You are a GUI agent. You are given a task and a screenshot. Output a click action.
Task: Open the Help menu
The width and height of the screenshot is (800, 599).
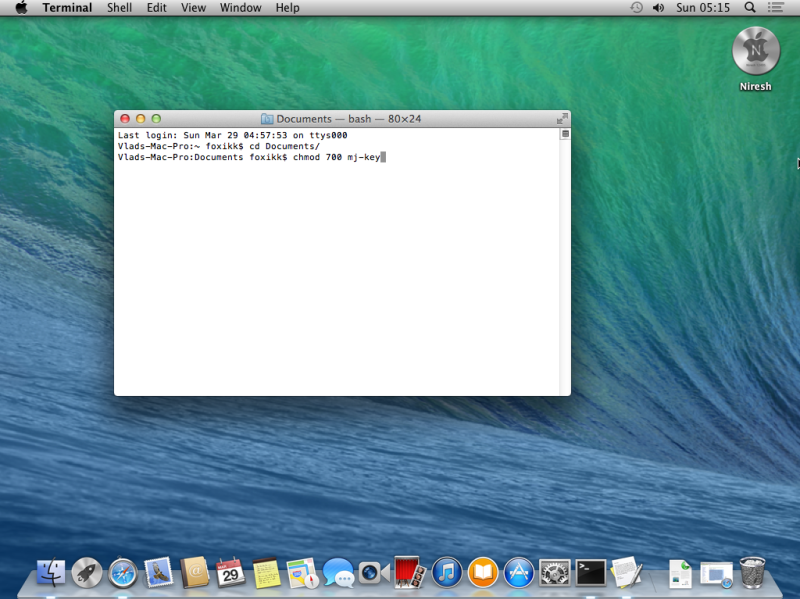point(287,8)
